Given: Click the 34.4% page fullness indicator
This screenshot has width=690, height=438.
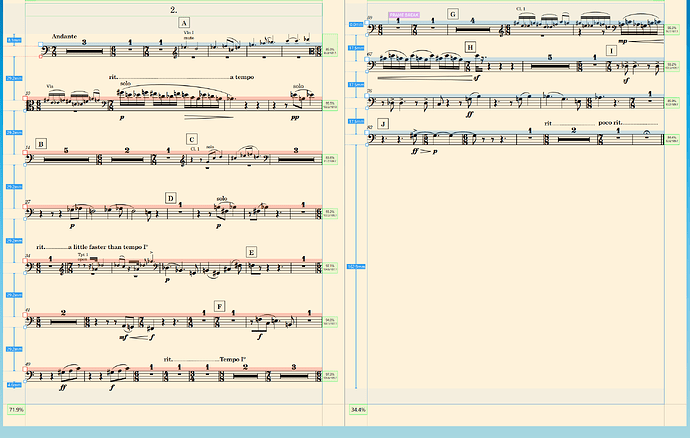Looking at the screenshot, I should point(358,410).
